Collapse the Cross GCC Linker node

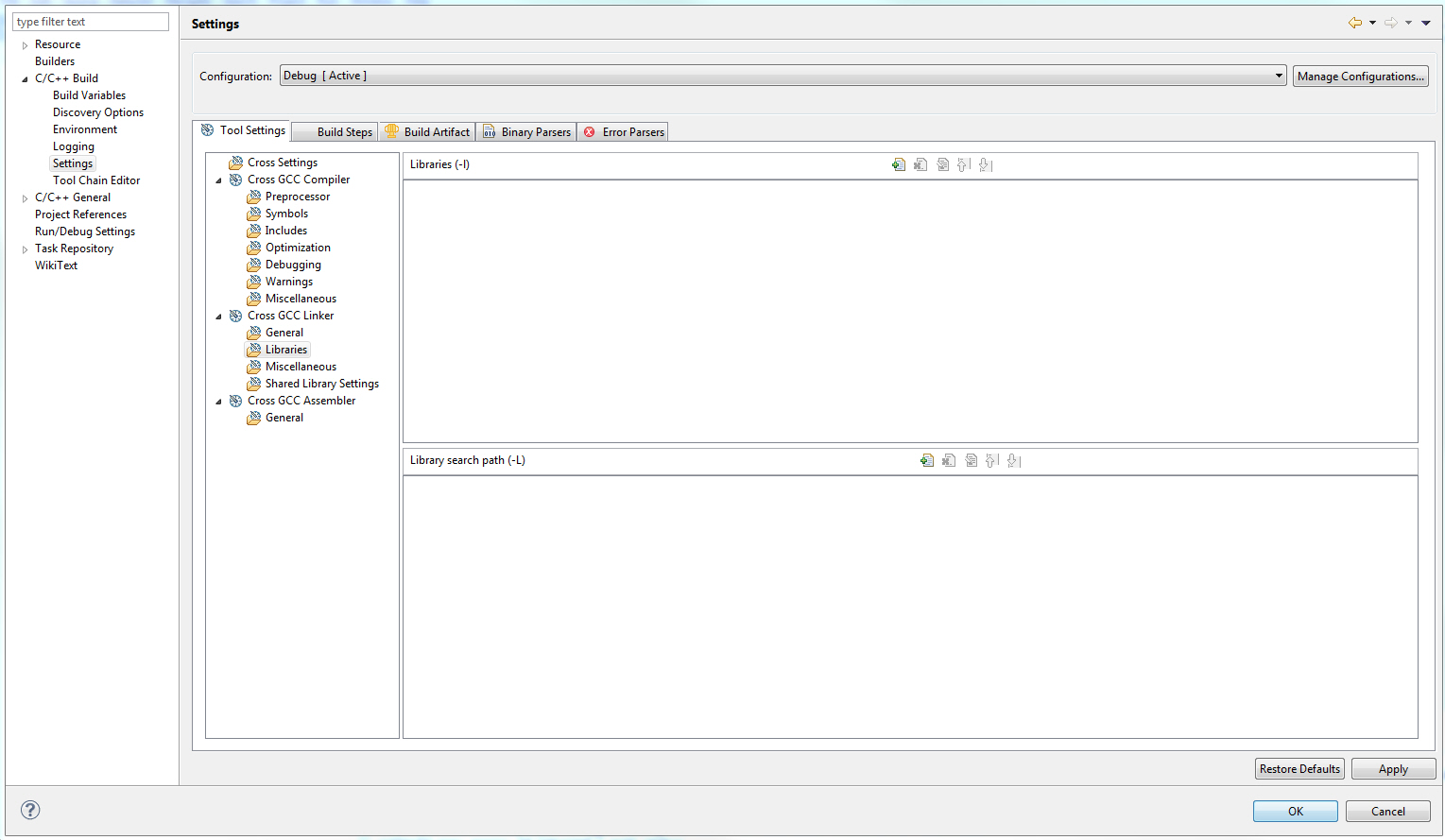coord(218,317)
